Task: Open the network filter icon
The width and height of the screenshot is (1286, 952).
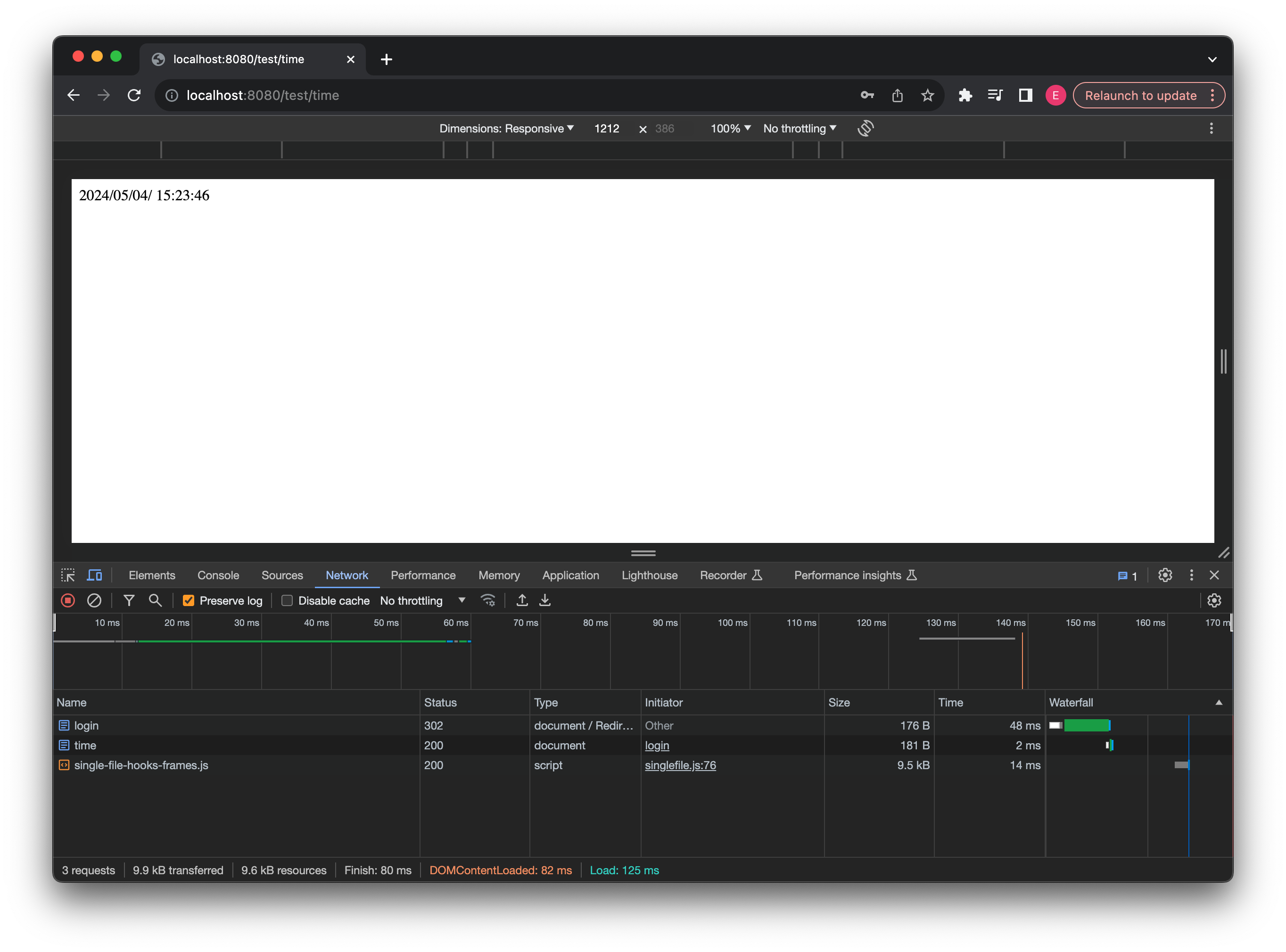Action: coord(129,600)
